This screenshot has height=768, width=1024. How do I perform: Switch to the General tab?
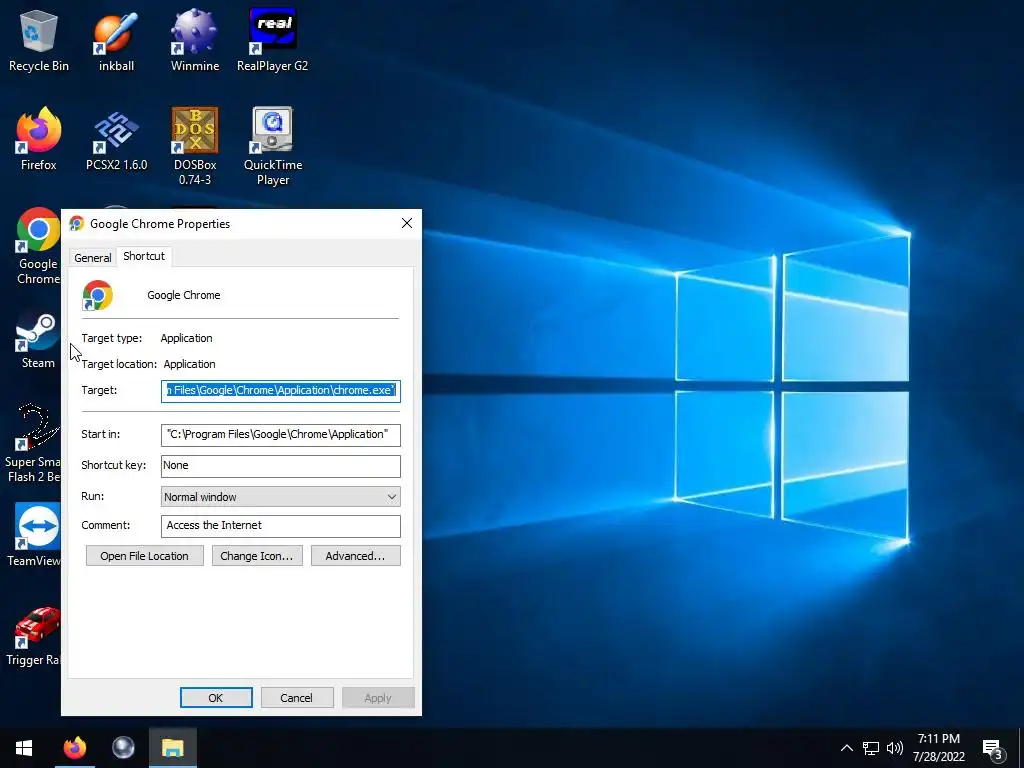coord(93,257)
